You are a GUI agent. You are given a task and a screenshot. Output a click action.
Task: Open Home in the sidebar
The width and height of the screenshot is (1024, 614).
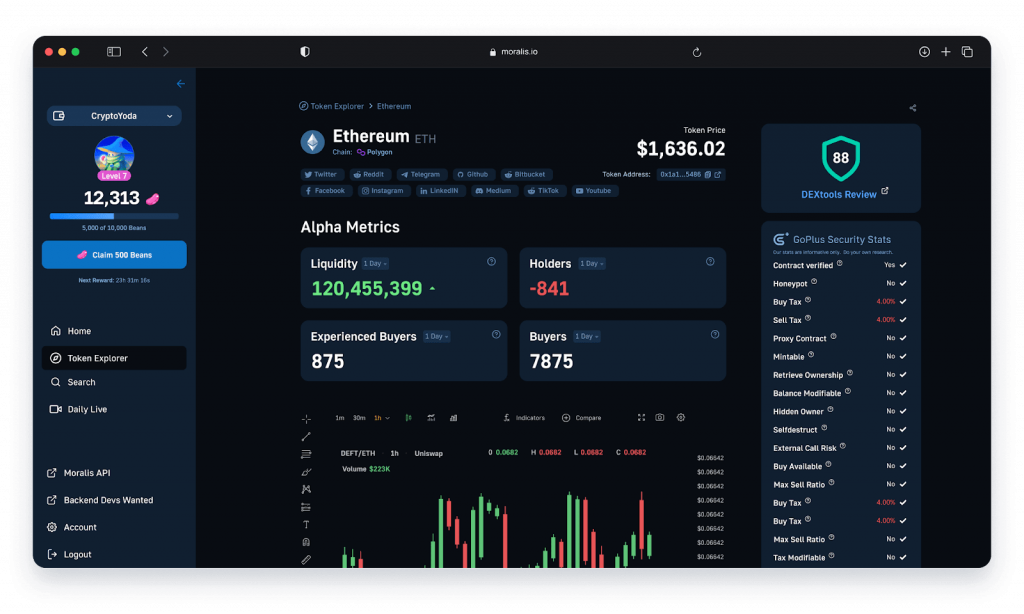pyautogui.click(x=114, y=331)
